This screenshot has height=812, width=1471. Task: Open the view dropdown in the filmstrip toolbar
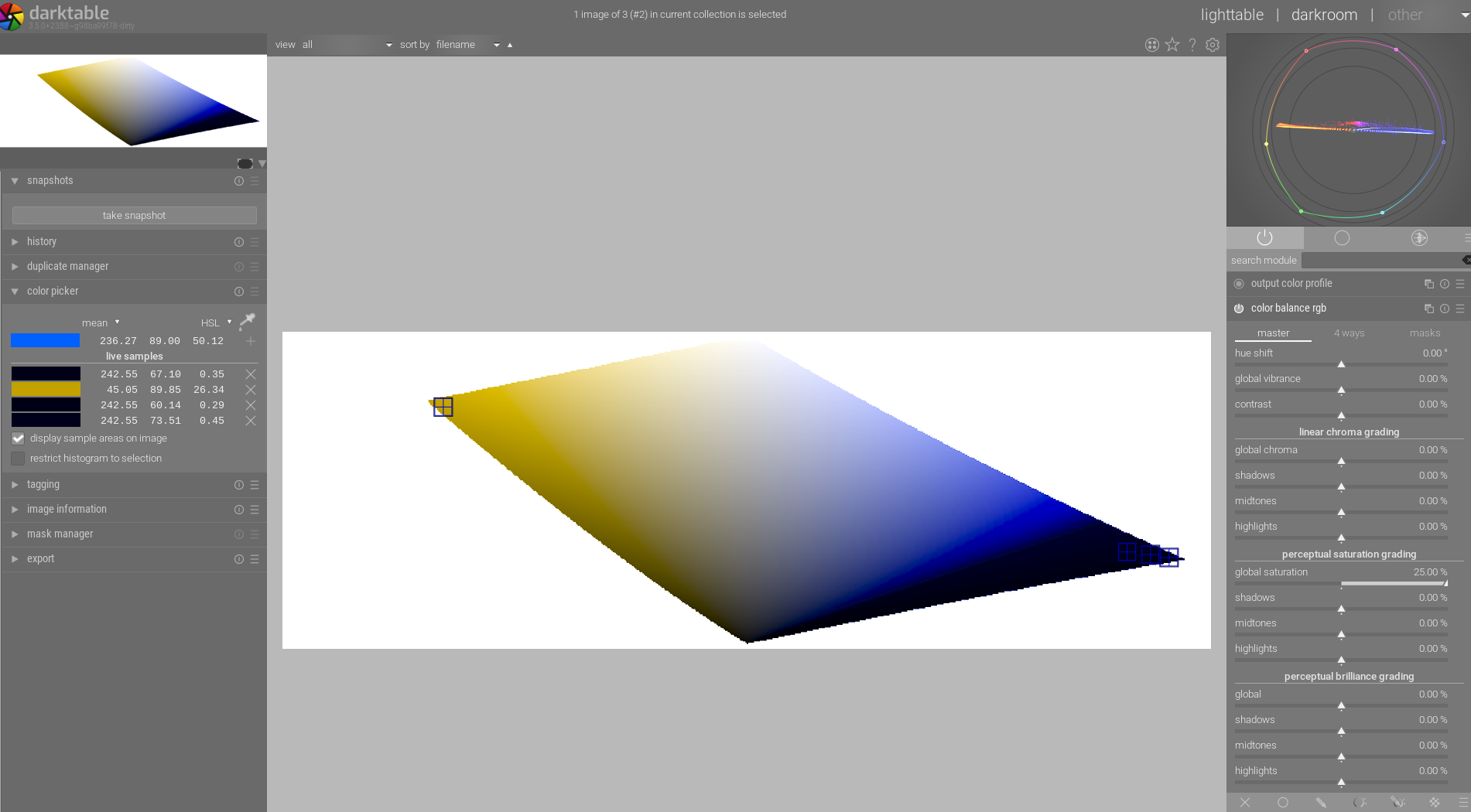(x=347, y=44)
